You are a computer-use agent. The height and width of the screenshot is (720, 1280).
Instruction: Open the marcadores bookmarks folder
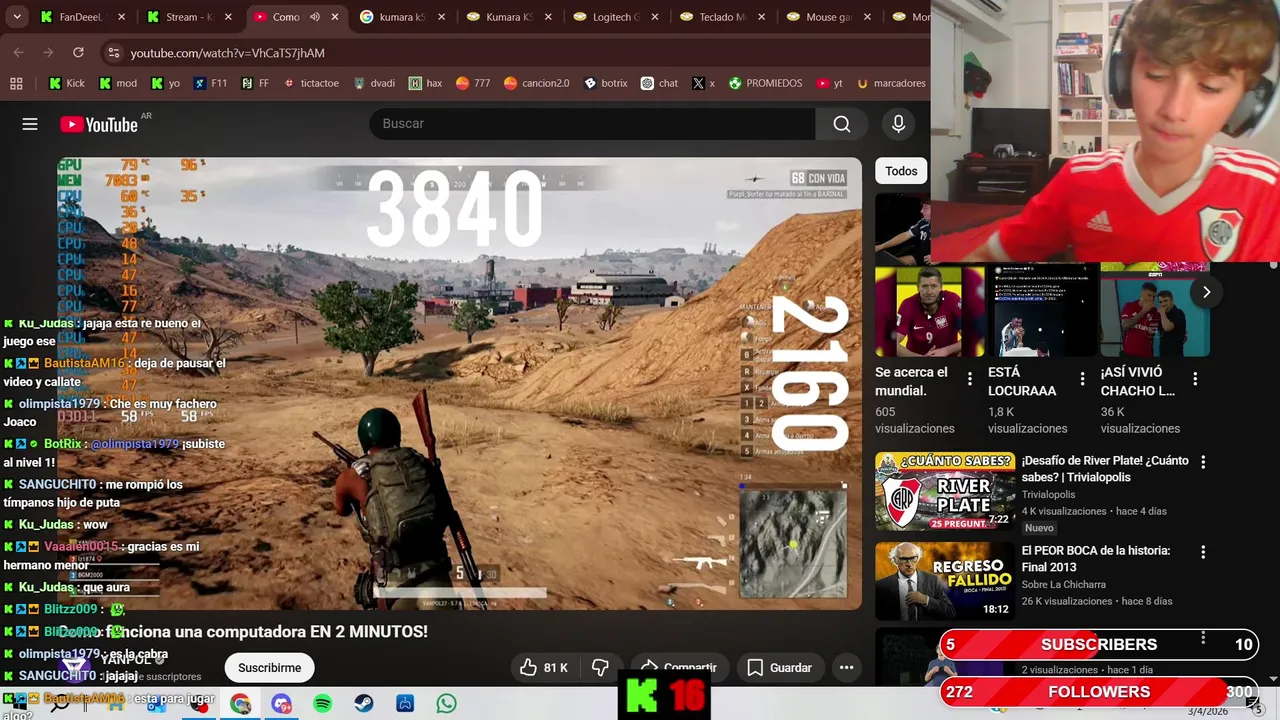click(890, 83)
